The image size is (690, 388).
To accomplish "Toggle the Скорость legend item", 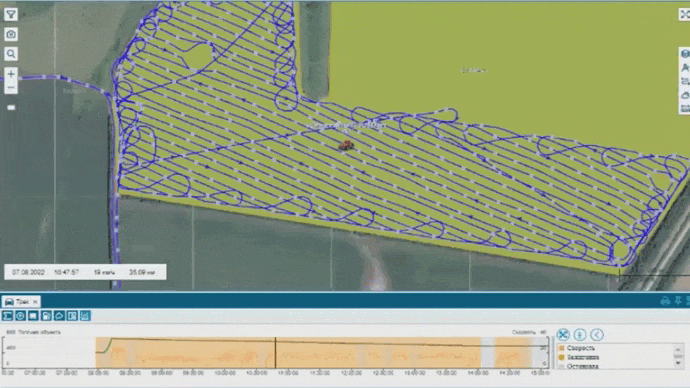I will point(576,348).
